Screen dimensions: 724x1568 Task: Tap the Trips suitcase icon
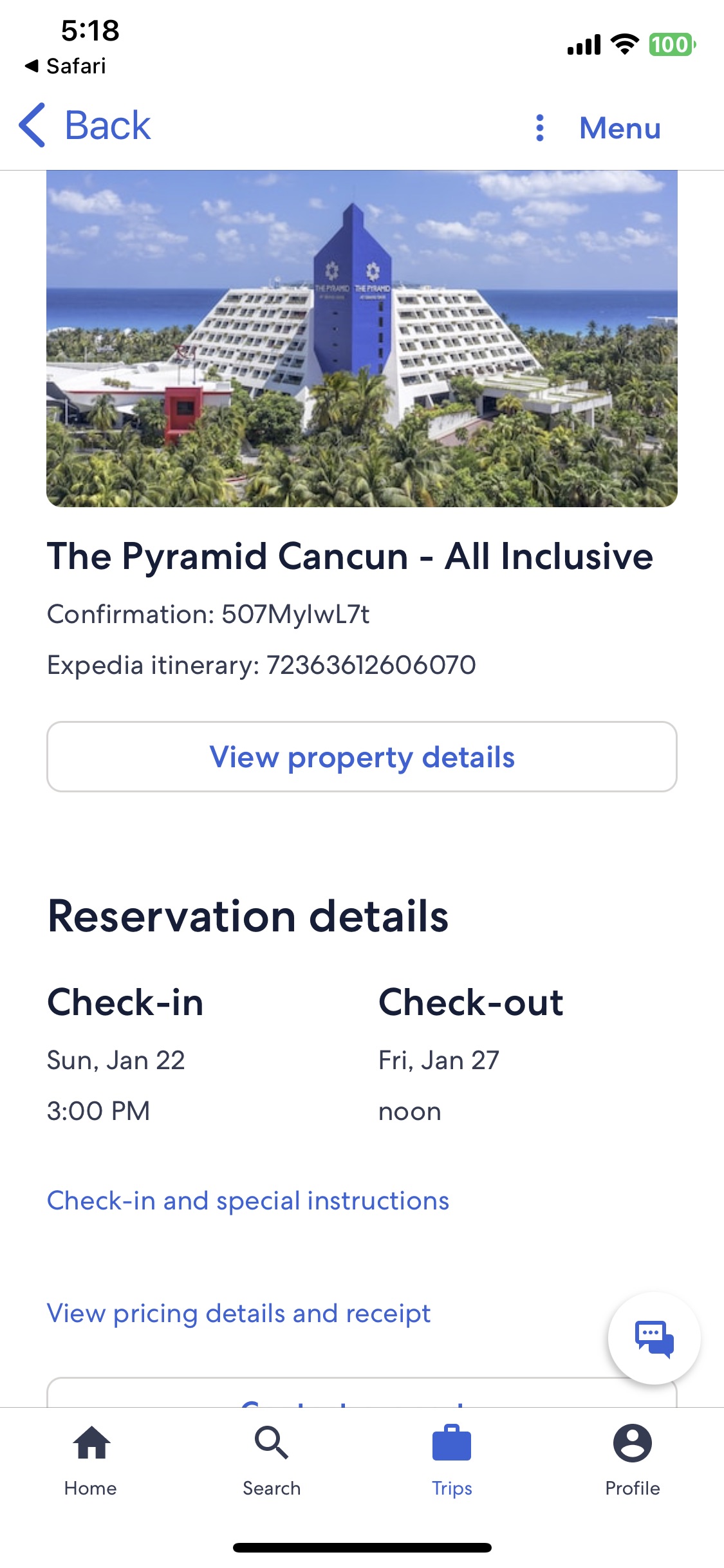452,1443
